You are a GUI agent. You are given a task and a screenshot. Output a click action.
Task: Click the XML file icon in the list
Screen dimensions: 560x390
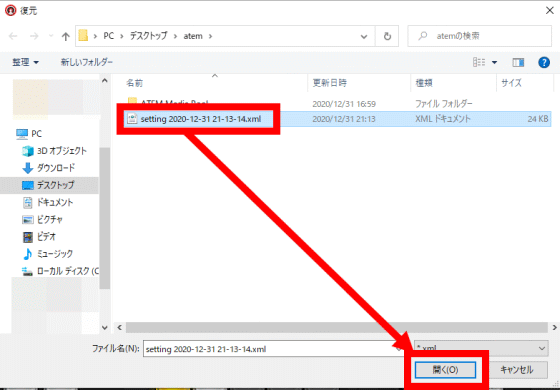pyautogui.click(x=132, y=119)
